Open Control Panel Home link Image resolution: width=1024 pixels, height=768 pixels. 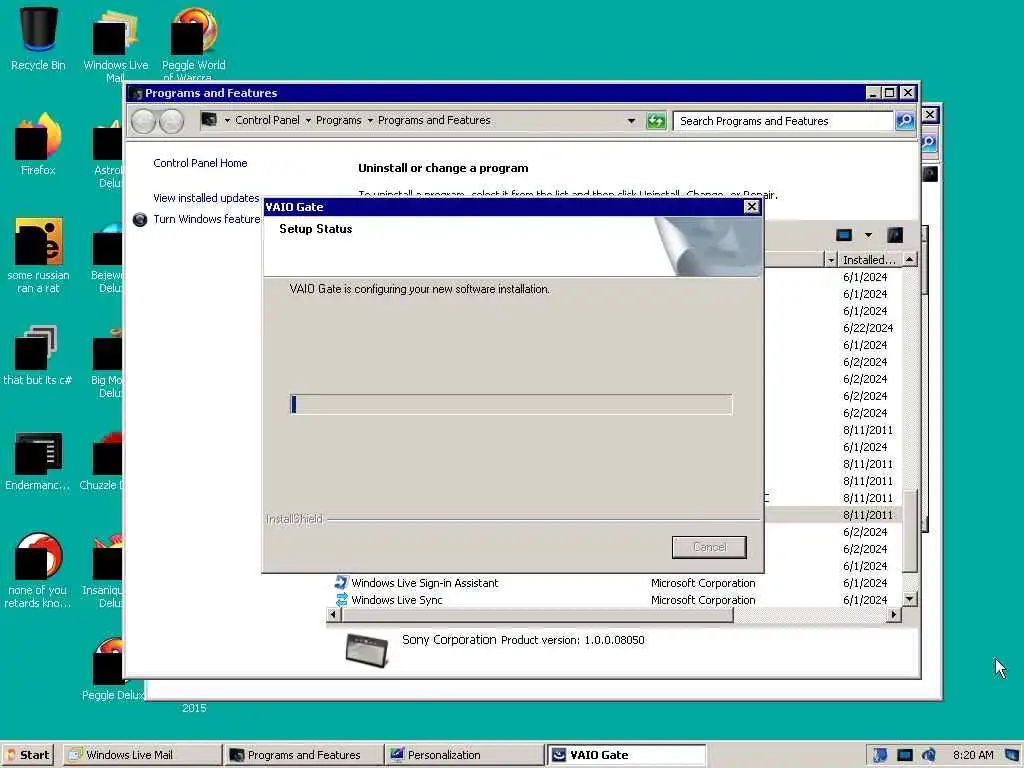coord(200,163)
